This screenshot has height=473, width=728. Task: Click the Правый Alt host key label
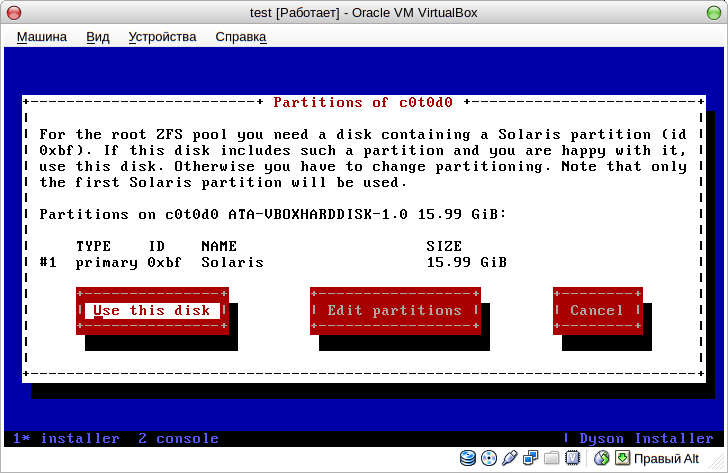click(x=666, y=459)
